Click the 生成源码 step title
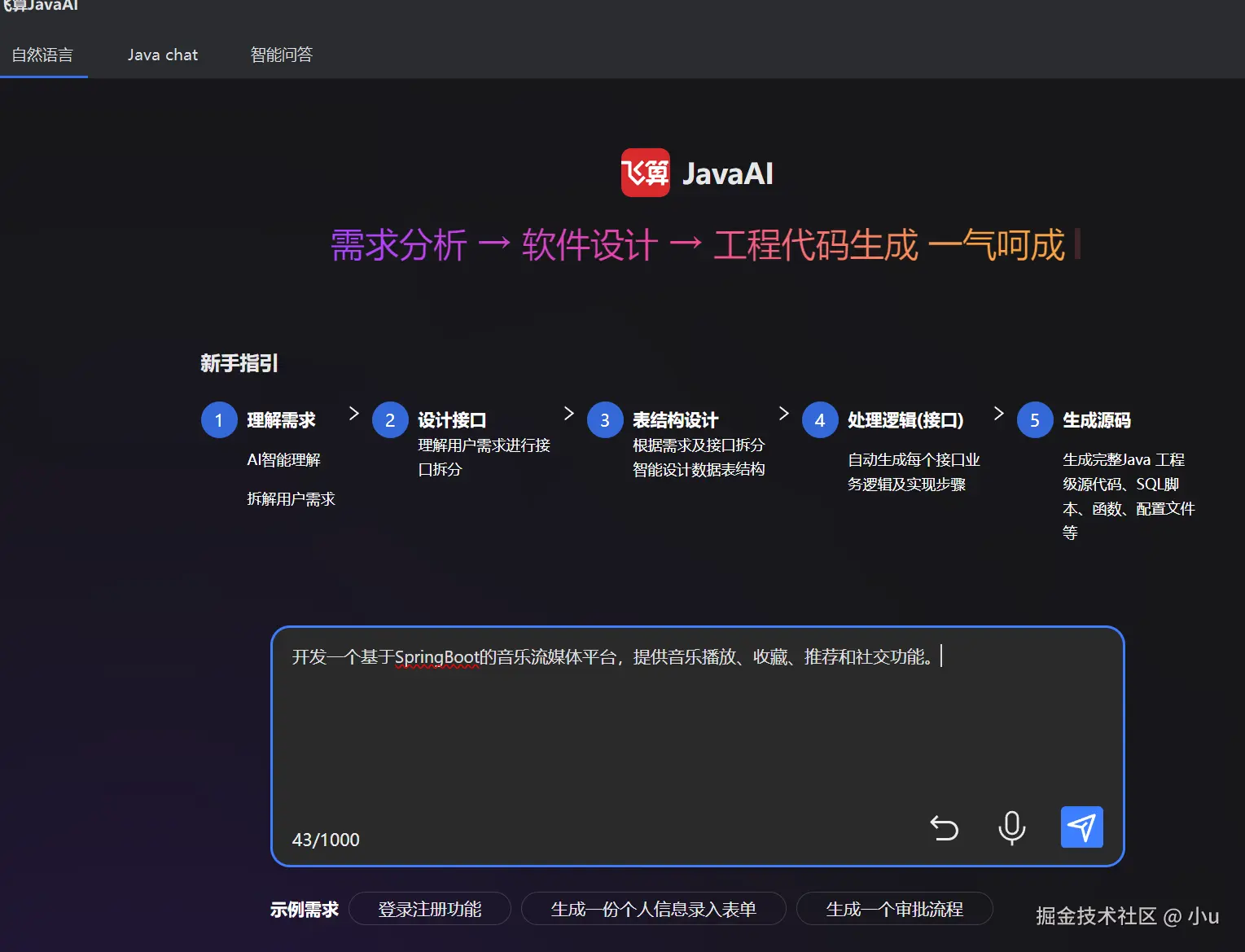Viewport: 1245px width, 952px height. 1097,420
